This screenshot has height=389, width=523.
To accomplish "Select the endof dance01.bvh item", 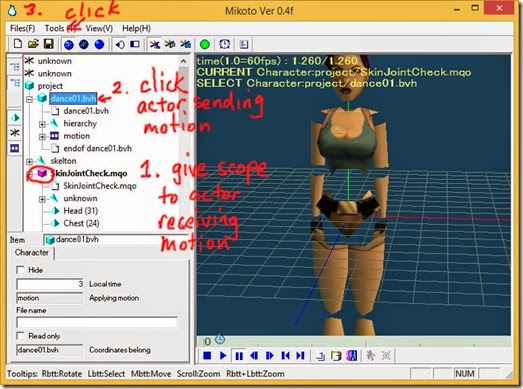I will pyautogui.click(x=98, y=148).
